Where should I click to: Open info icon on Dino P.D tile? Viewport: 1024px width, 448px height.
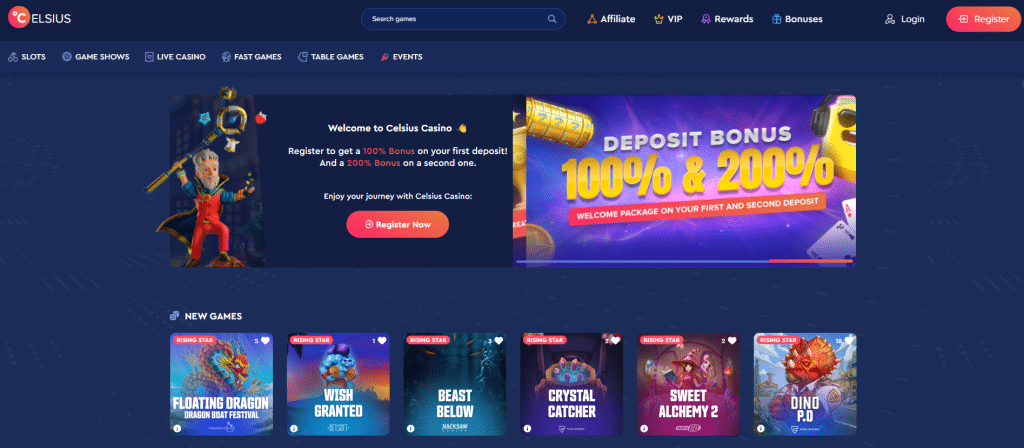pyautogui.click(x=761, y=428)
